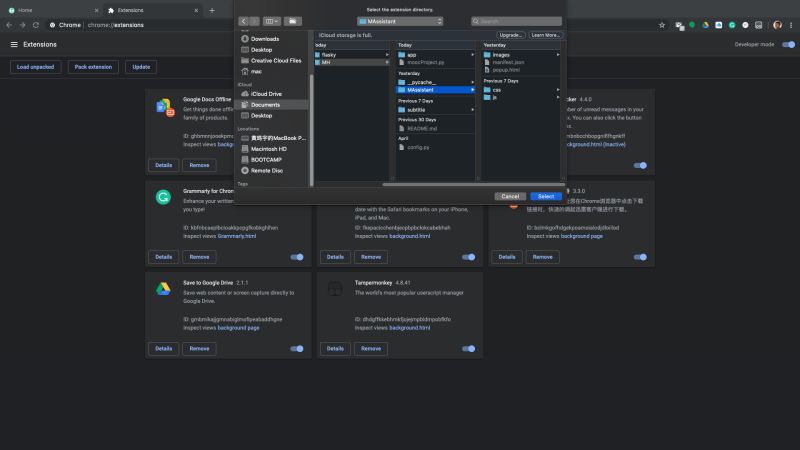This screenshot has height=450, width=800.
Task: Click the sidebar vertical scrollbar
Action: tap(311, 130)
